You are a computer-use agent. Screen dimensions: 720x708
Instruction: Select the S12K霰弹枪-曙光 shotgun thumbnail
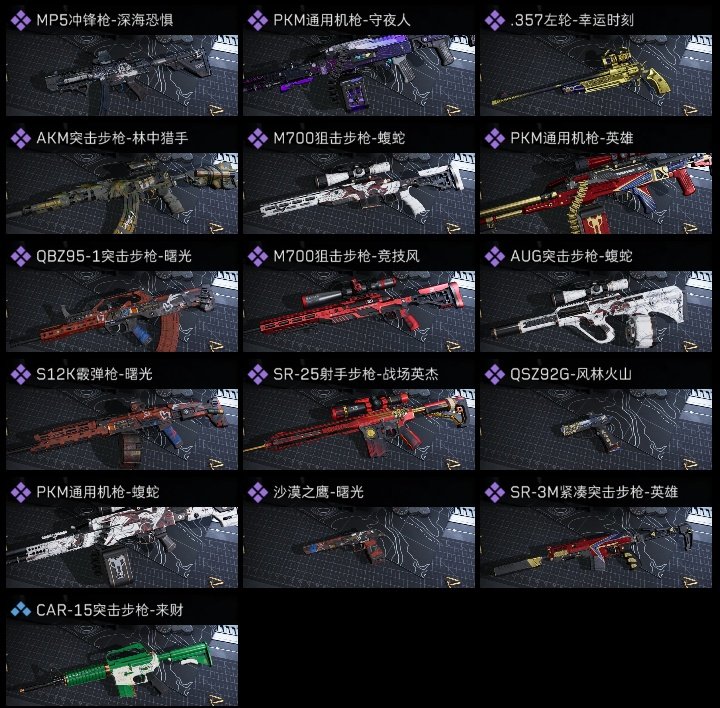[122, 429]
